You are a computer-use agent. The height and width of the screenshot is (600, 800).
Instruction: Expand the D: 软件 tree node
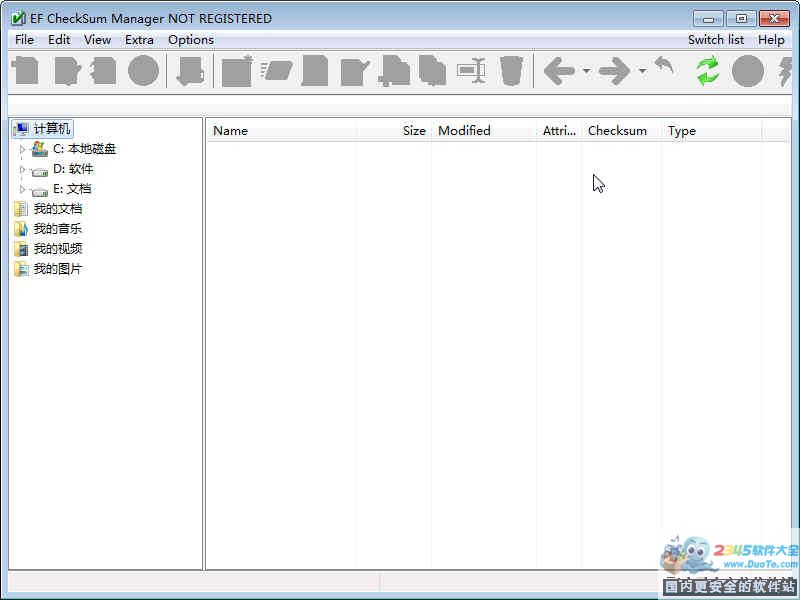tap(22, 169)
